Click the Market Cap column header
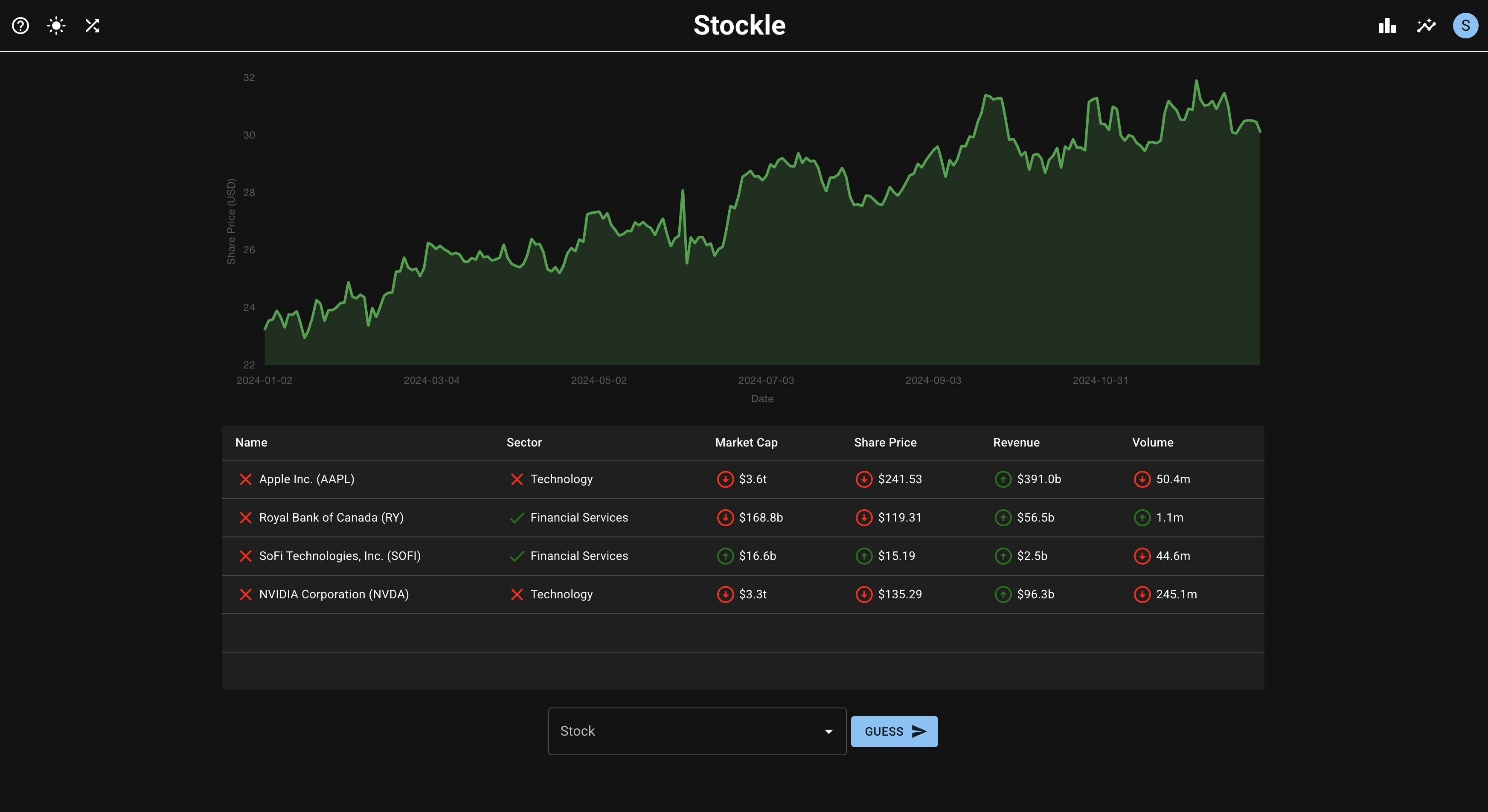The image size is (1488, 812). tap(746, 443)
